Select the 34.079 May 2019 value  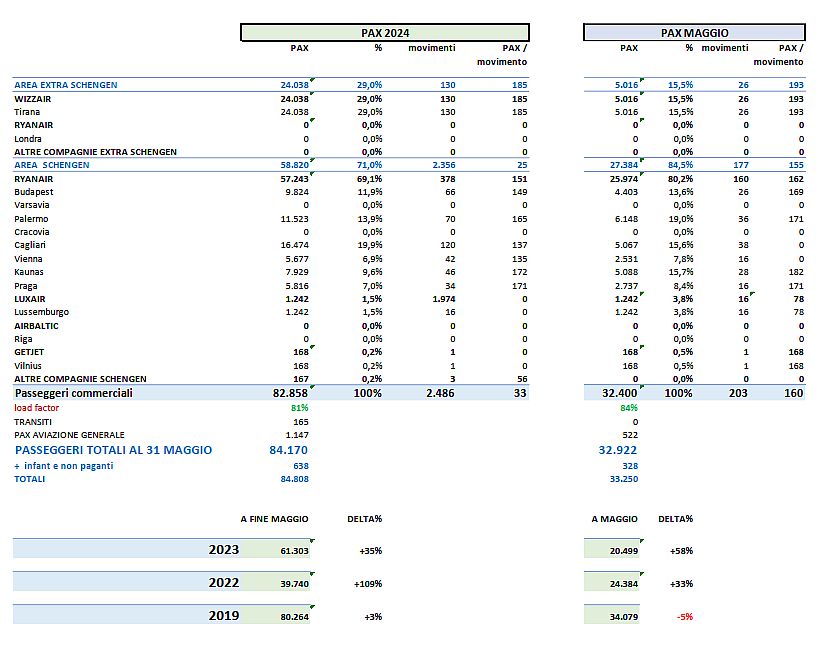624,617
